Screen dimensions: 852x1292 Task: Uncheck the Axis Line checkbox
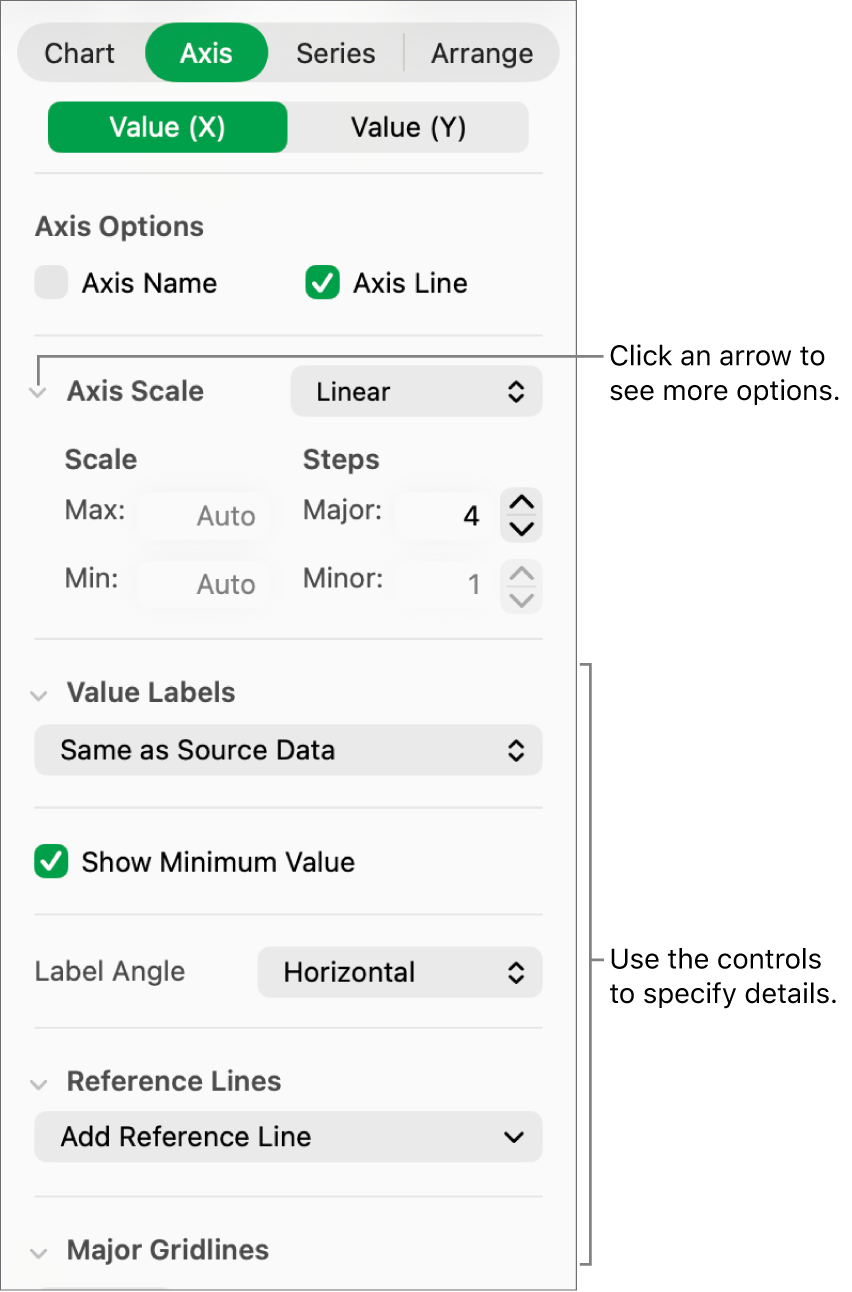click(x=323, y=283)
